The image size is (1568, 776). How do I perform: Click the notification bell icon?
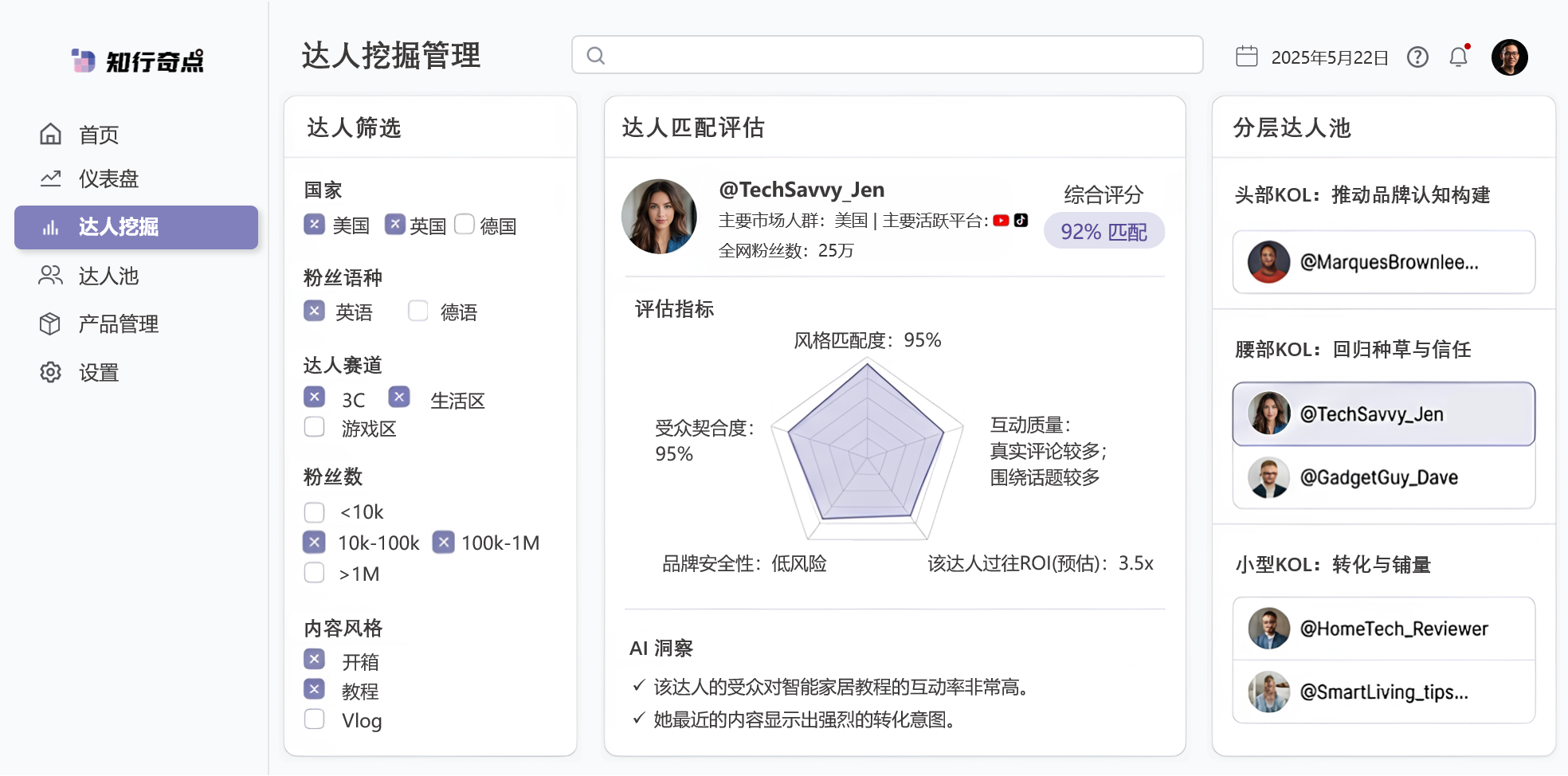coord(1458,57)
